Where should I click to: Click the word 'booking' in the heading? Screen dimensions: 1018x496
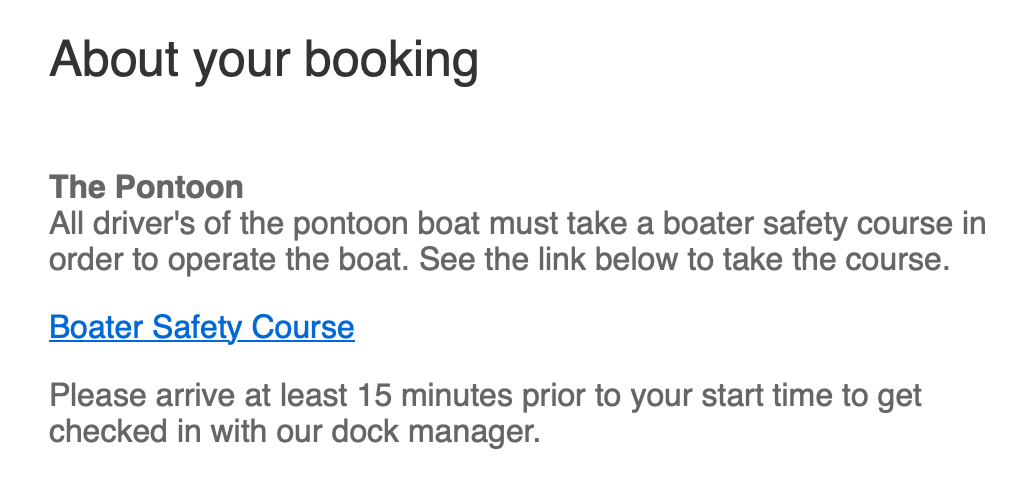(391, 60)
